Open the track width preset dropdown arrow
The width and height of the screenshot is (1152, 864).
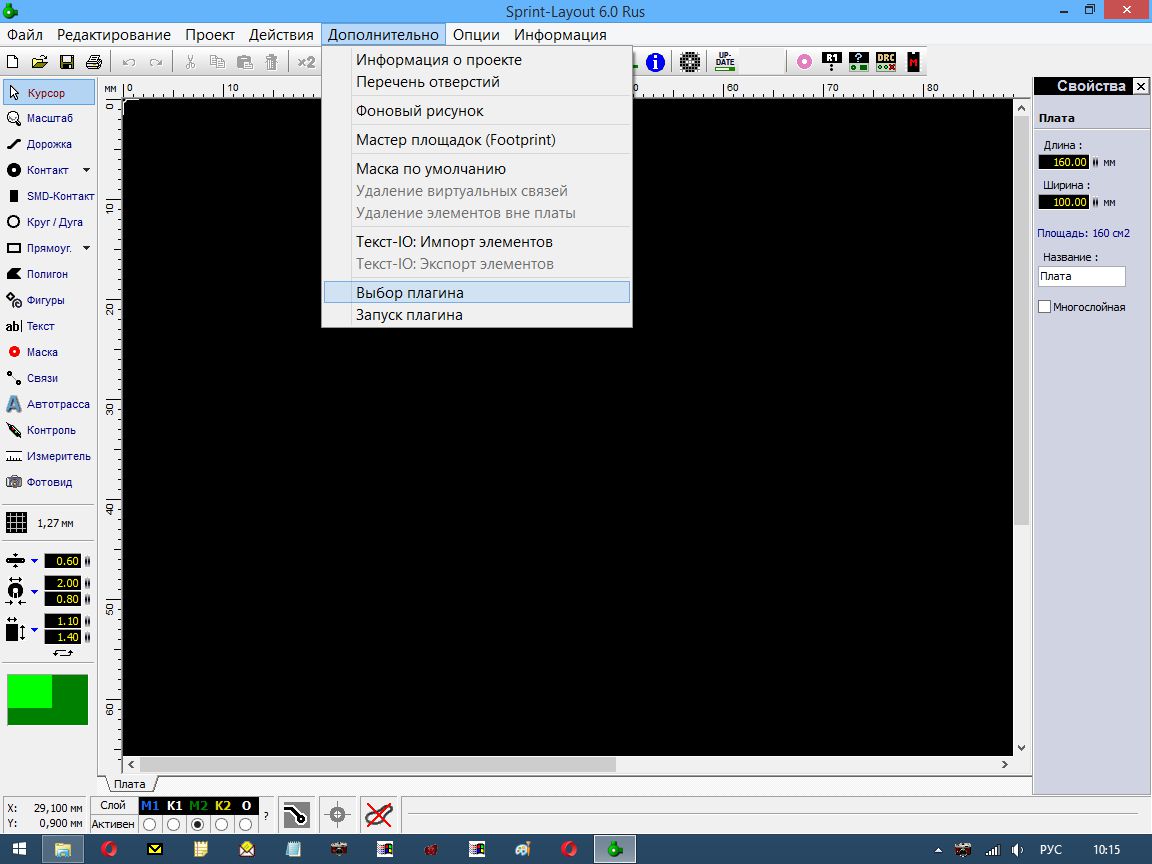[34, 561]
